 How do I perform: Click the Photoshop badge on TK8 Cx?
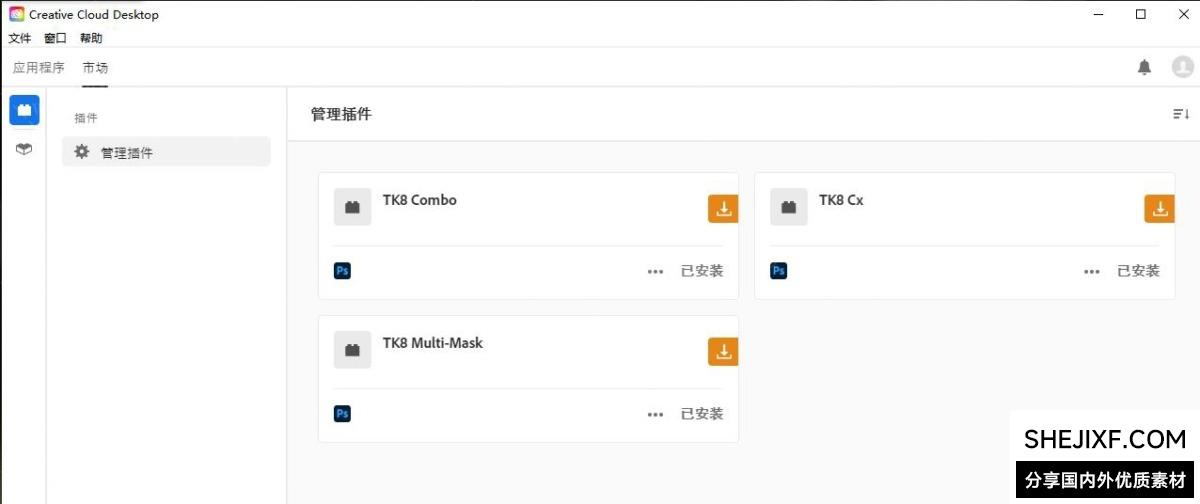point(778,270)
